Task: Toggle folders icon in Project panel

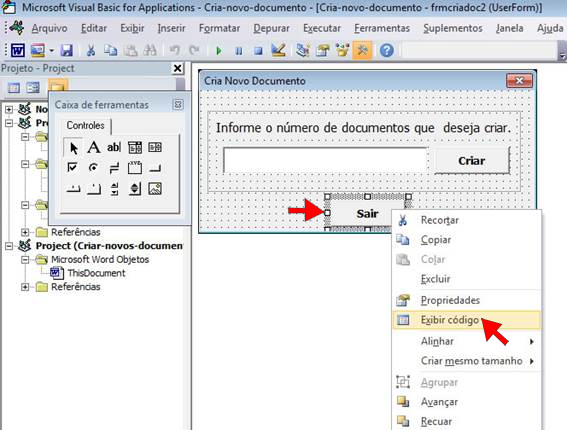Action: pyautogui.click(x=58, y=87)
